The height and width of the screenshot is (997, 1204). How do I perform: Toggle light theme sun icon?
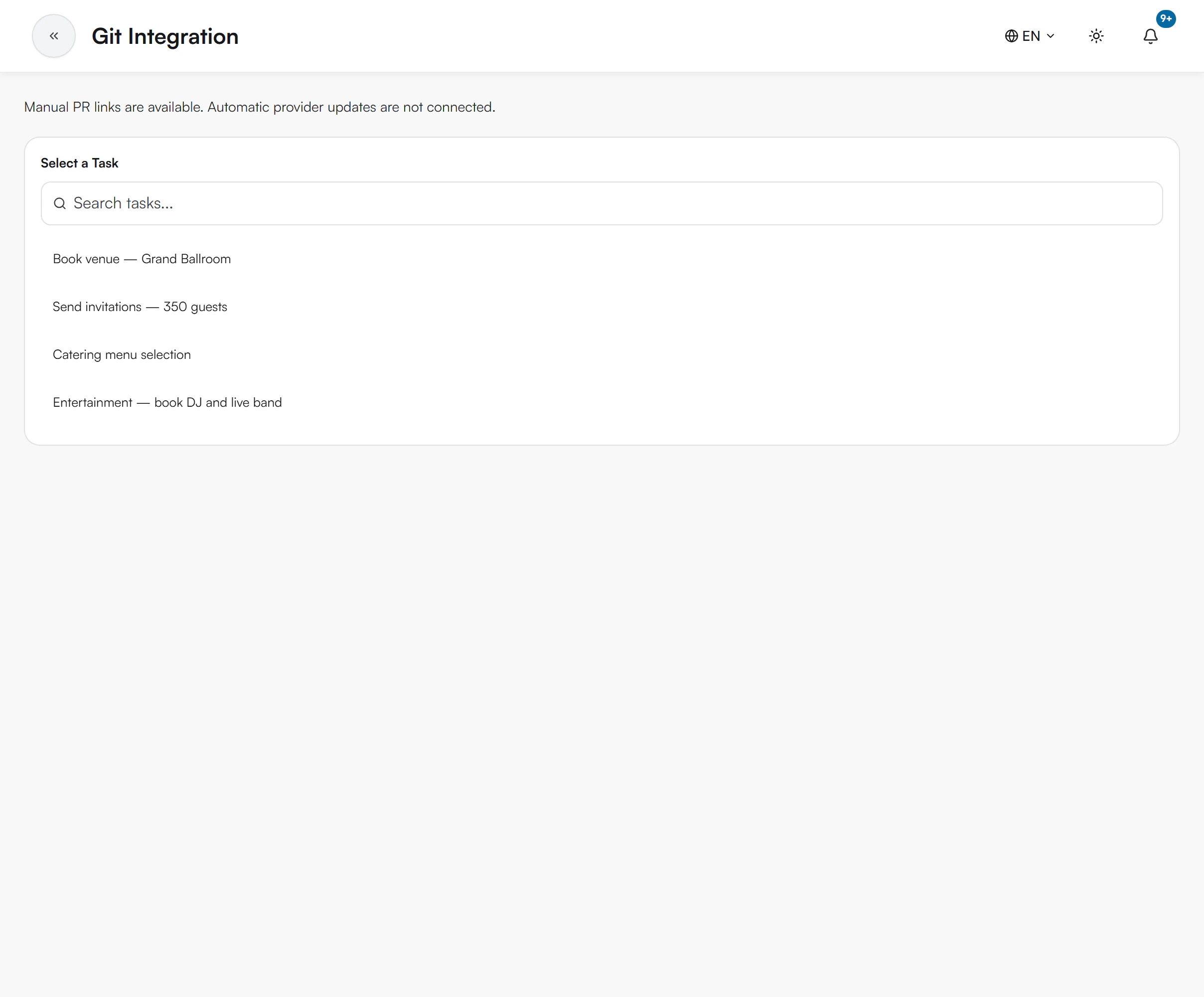pos(1096,36)
